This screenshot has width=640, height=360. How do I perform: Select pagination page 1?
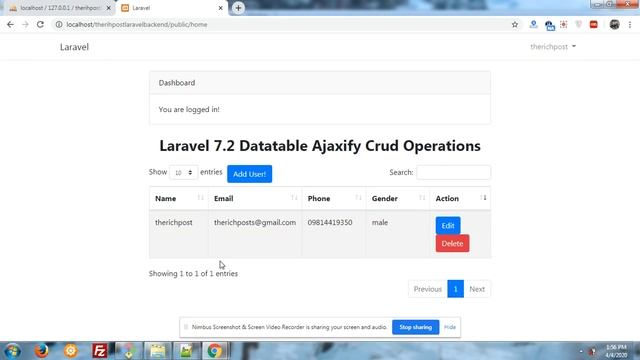click(456, 289)
